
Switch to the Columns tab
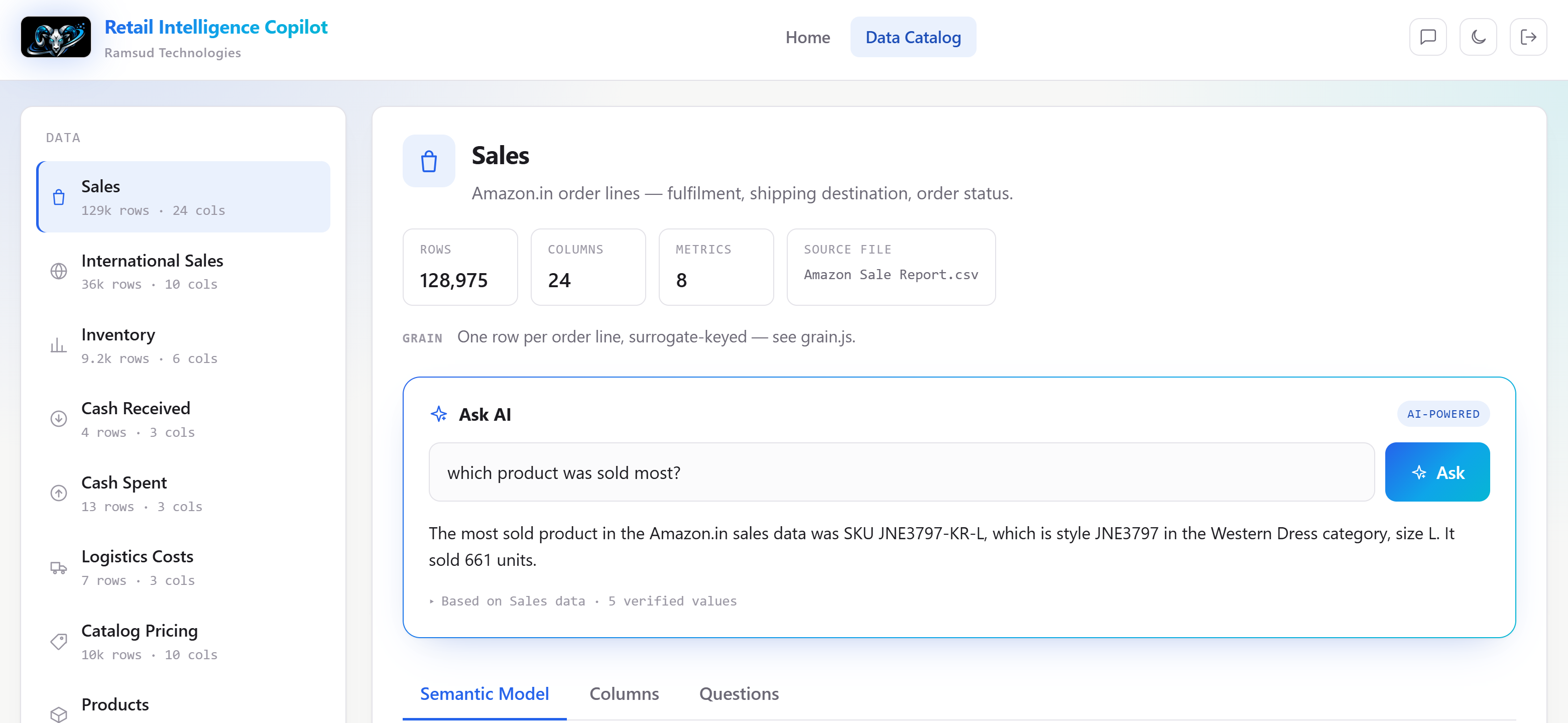click(624, 694)
